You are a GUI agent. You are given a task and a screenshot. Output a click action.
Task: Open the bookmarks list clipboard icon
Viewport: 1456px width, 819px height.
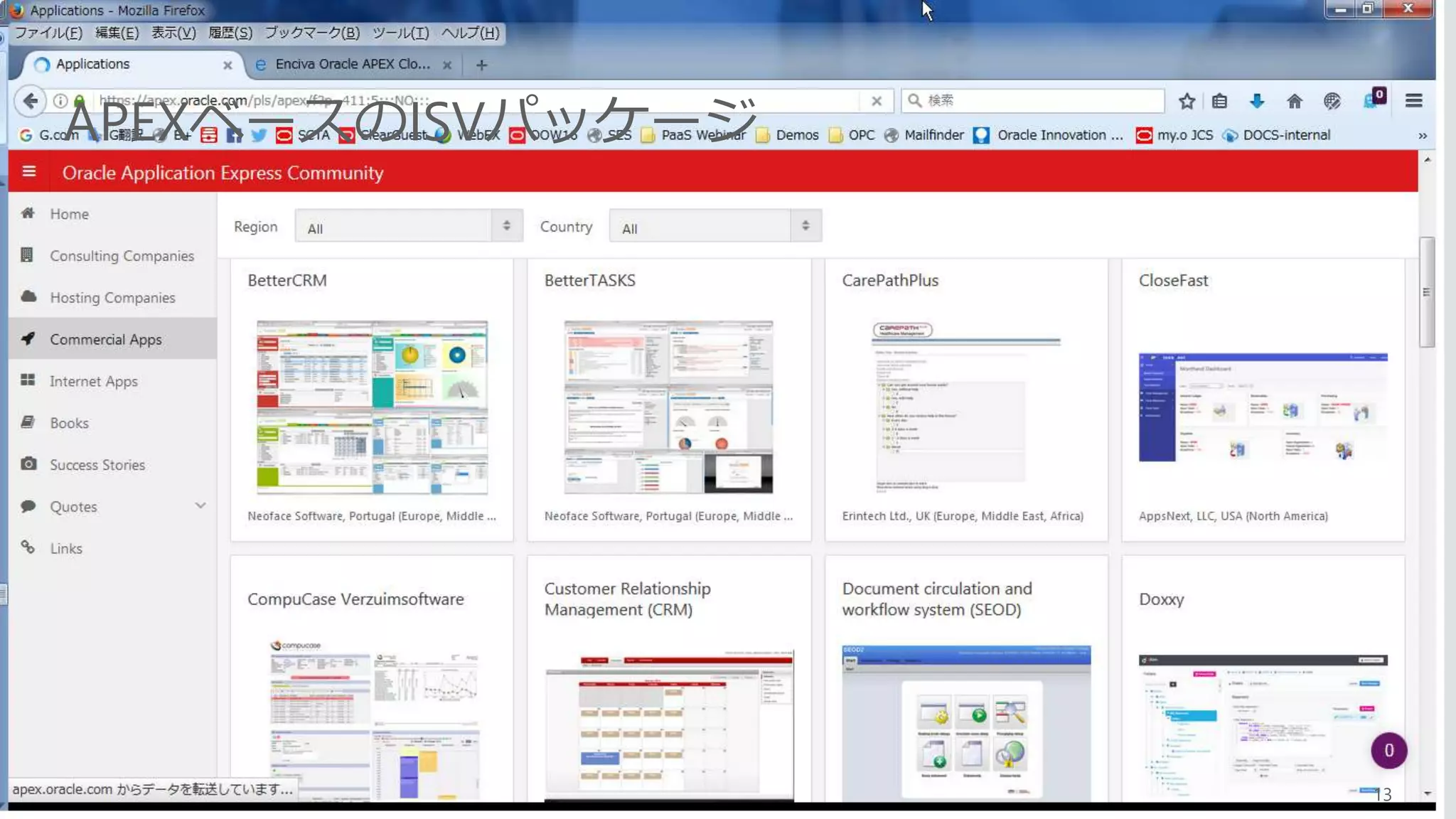click(1219, 101)
